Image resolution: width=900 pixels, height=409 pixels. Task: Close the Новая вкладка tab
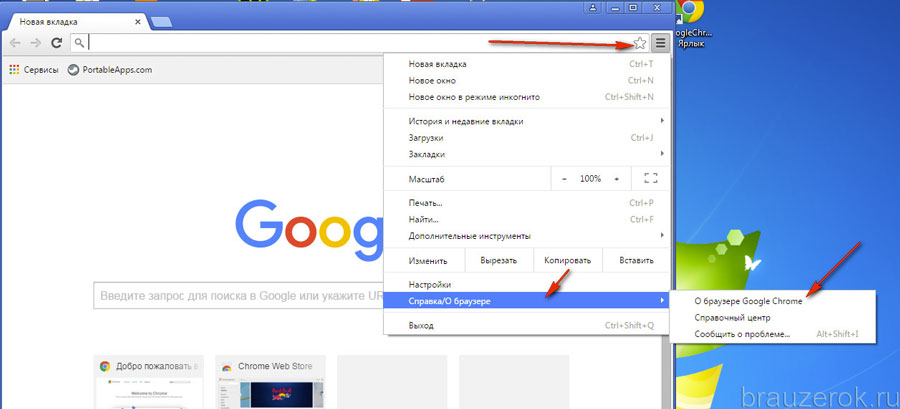[x=138, y=22]
